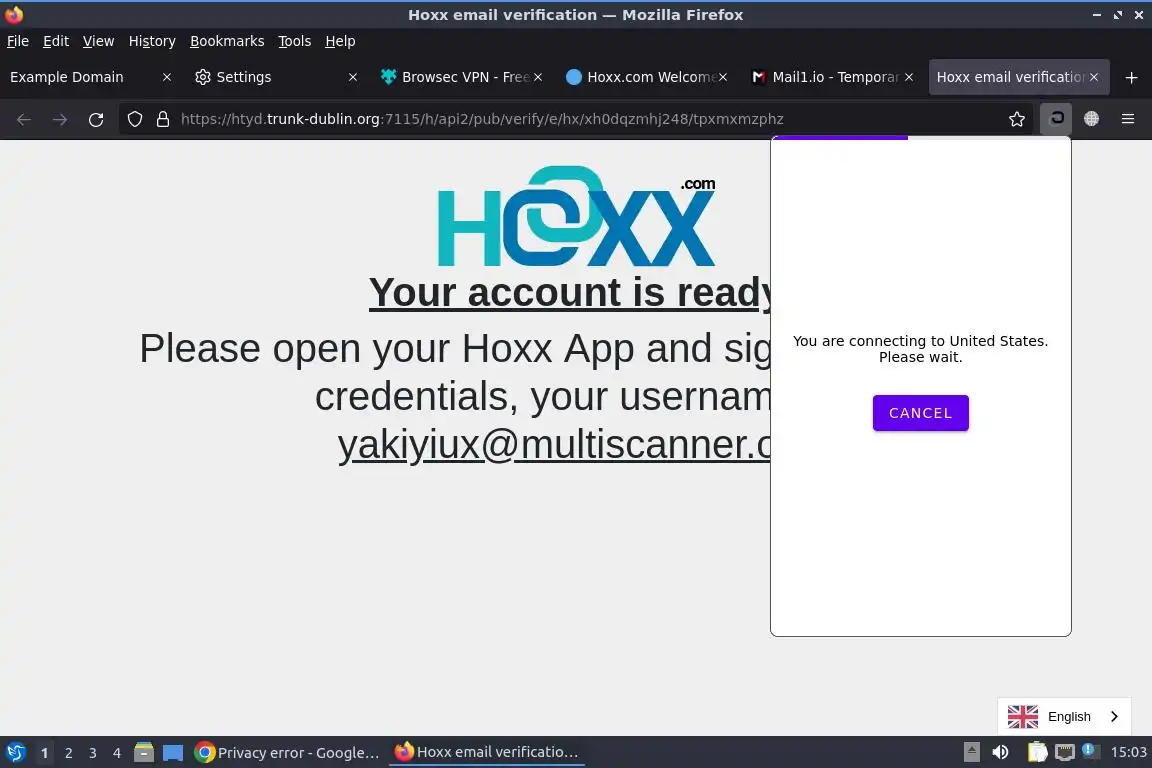Close the Hoxx email verification tab
1152x768 pixels.
(x=1094, y=77)
